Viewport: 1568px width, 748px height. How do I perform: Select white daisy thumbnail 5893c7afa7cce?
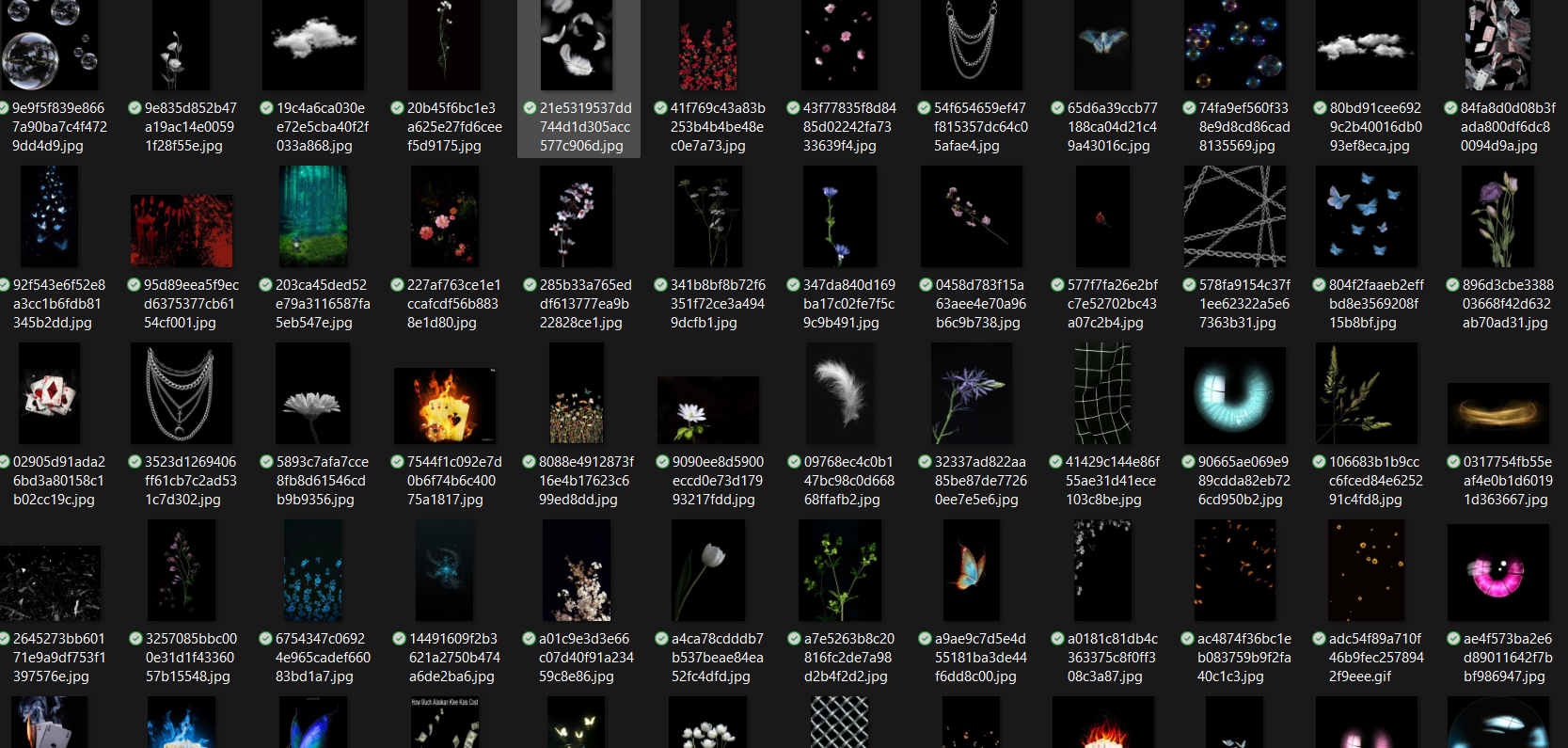(x=313, y=393)
